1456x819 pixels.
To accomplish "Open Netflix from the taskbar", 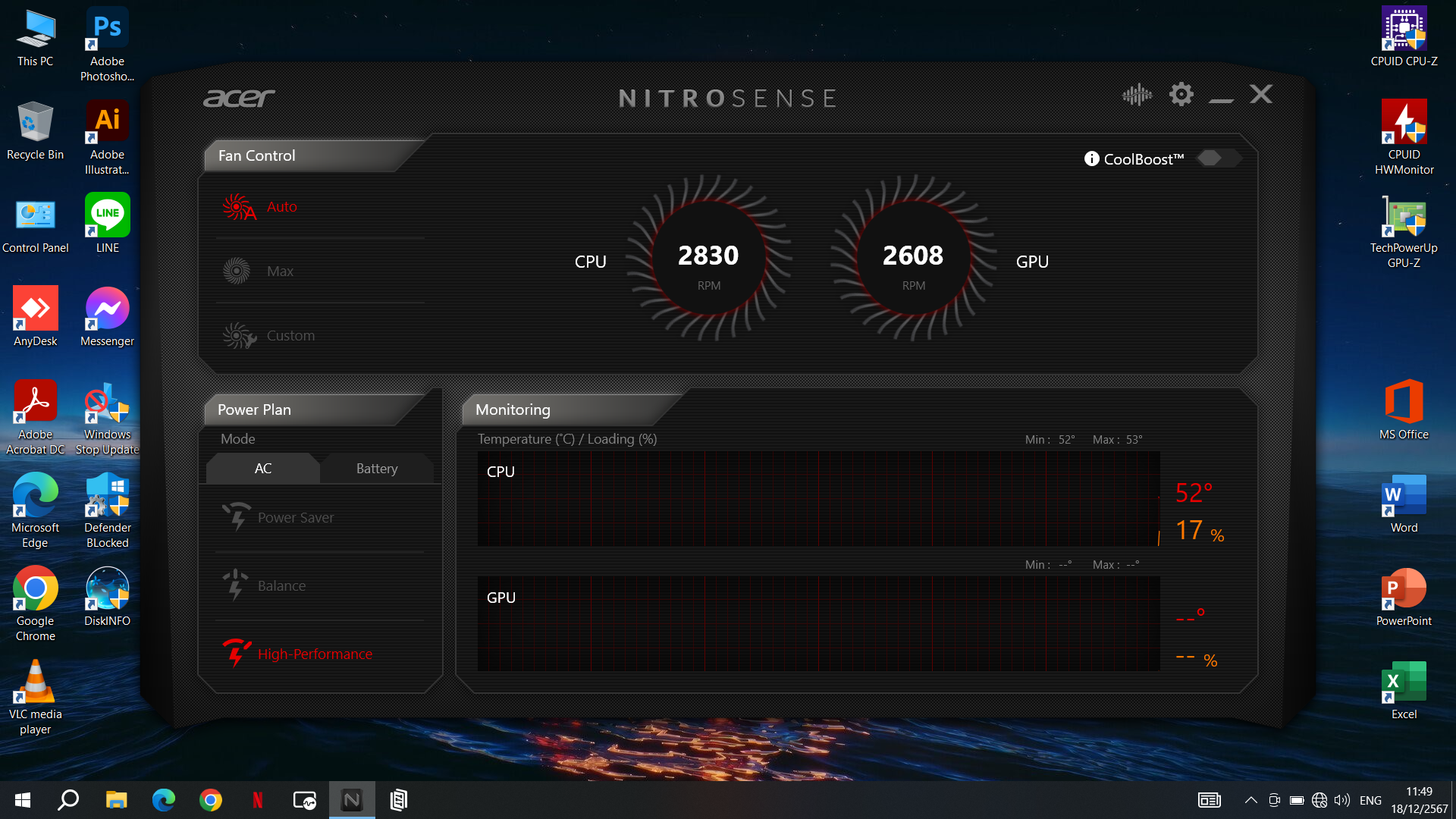I will (x=258, y=800).
